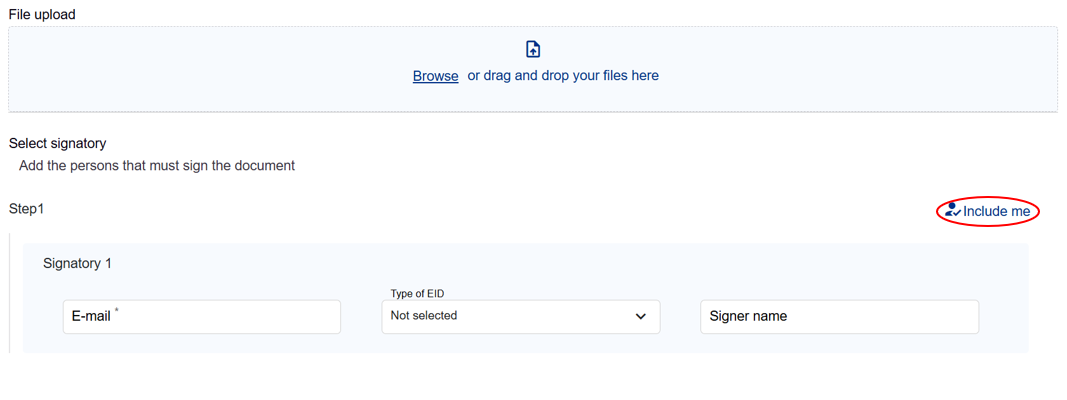Click the chevron arrow in EID dropdown
Screen dimensions: 1067x400
click(x=641, y=317)
